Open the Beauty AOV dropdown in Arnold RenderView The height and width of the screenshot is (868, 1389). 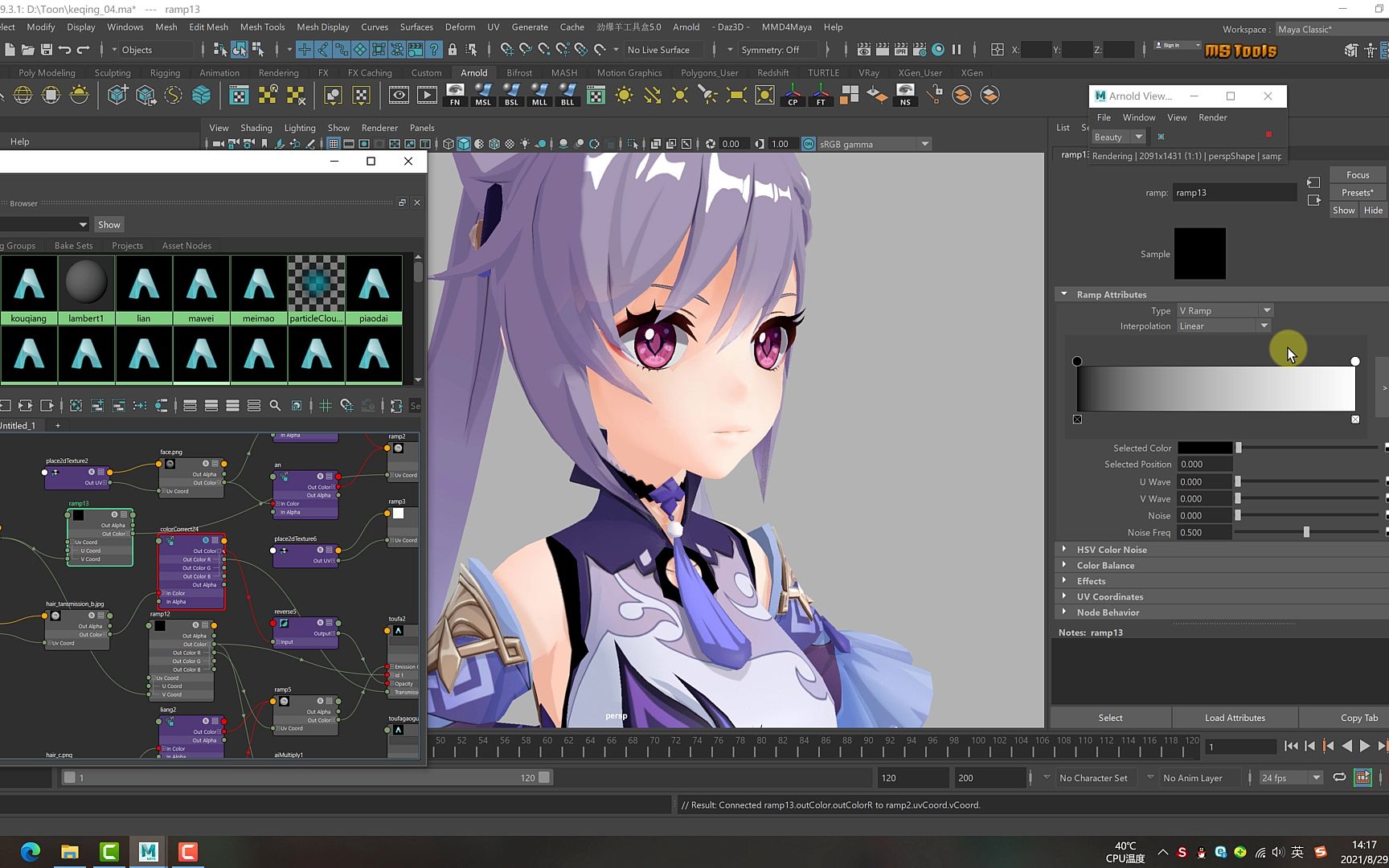[x=1118, y=137]
